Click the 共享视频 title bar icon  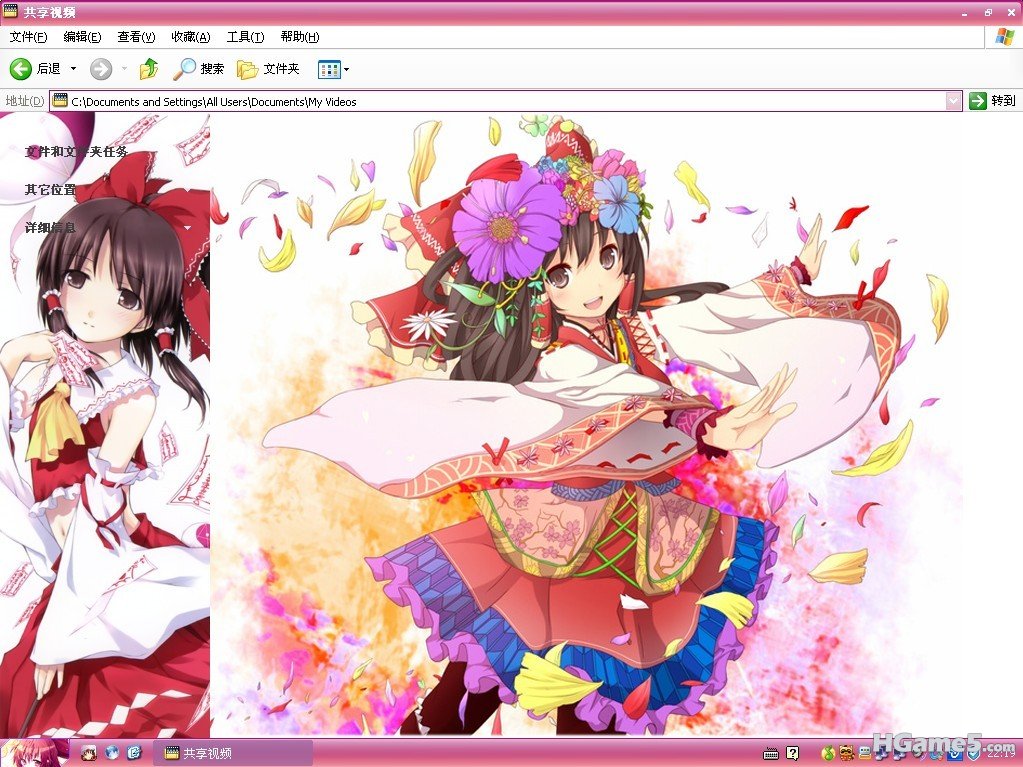pyautogui.click(x=10, y=11)
